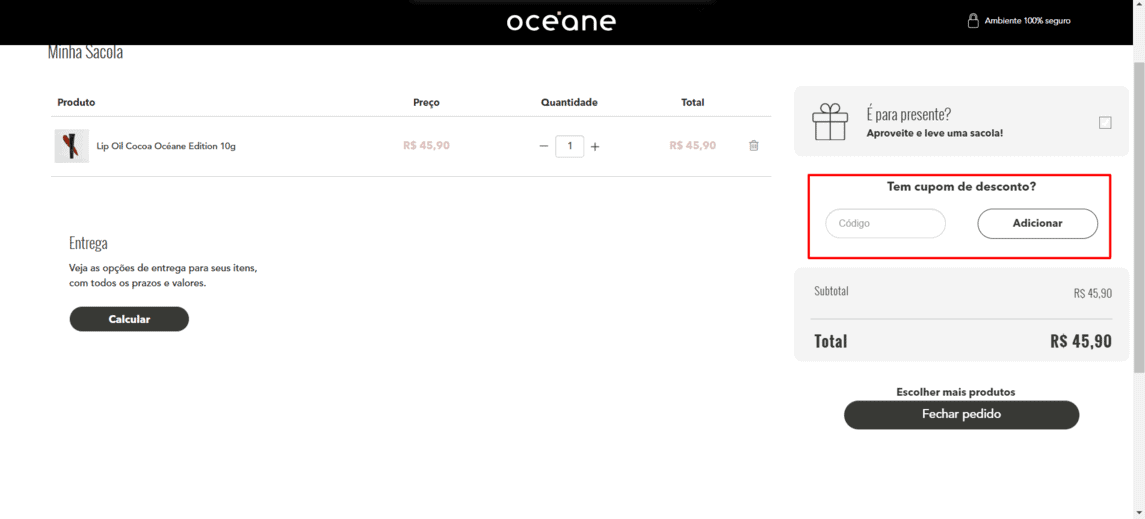Click 'Tem cupom de desconto?' label
Screen dimensions: 1145x519
point(962,187)
